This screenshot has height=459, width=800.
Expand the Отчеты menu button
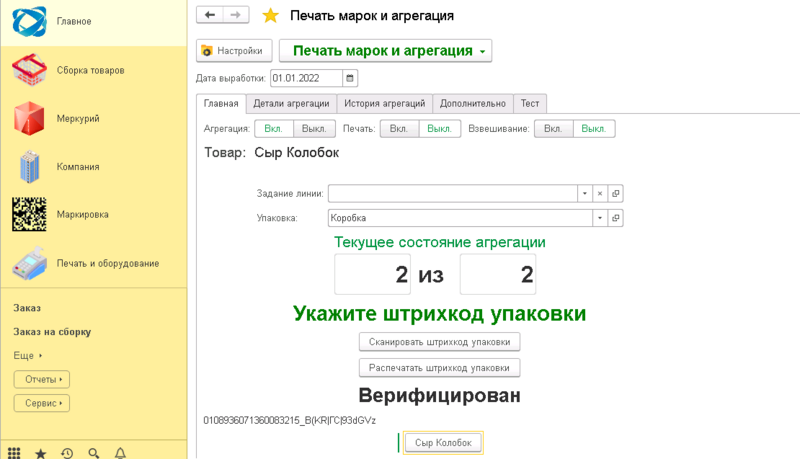point(41,379)
